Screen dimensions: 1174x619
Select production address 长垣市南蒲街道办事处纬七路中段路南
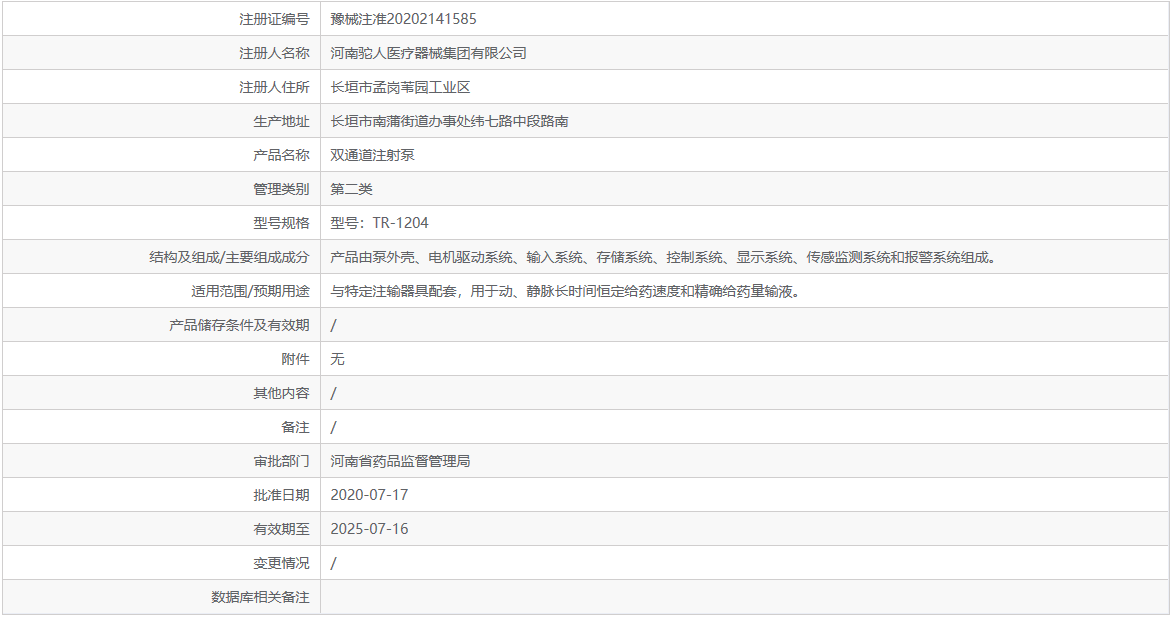point(449,121)
